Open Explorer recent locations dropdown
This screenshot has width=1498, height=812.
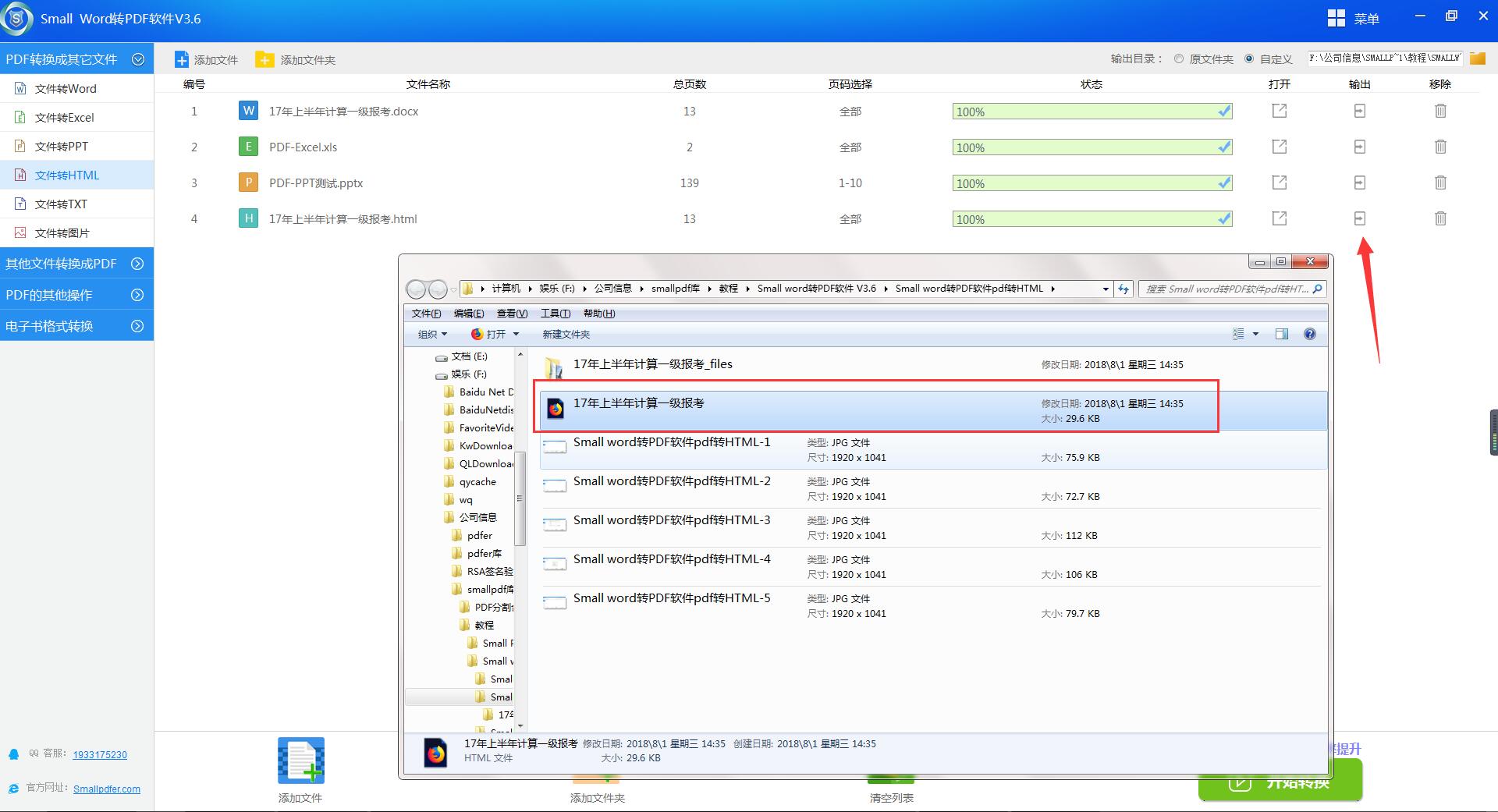(453, 290)
